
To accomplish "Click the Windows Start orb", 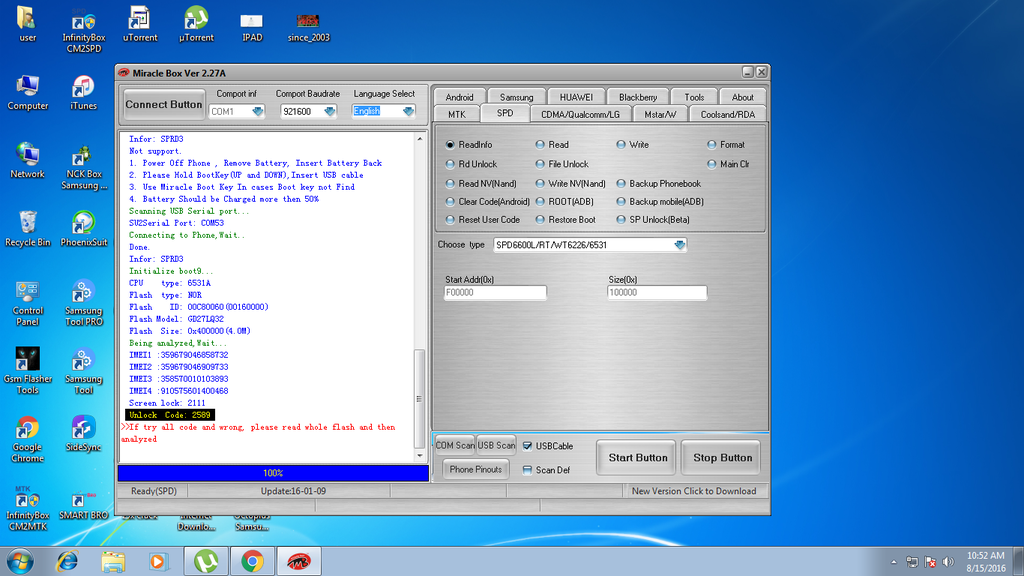I will pos(20,561).
